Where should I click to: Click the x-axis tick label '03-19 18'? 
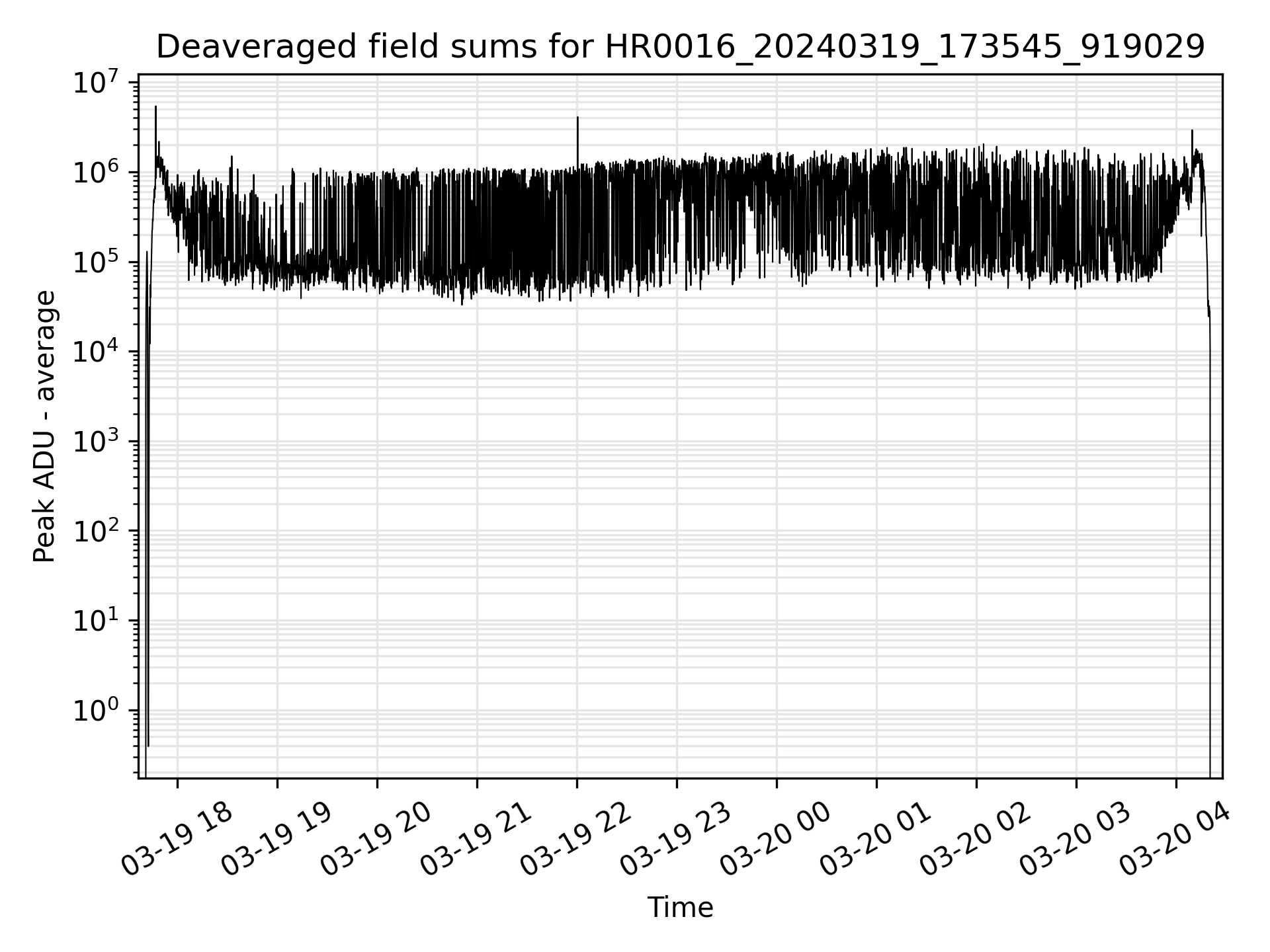[177, 840]
